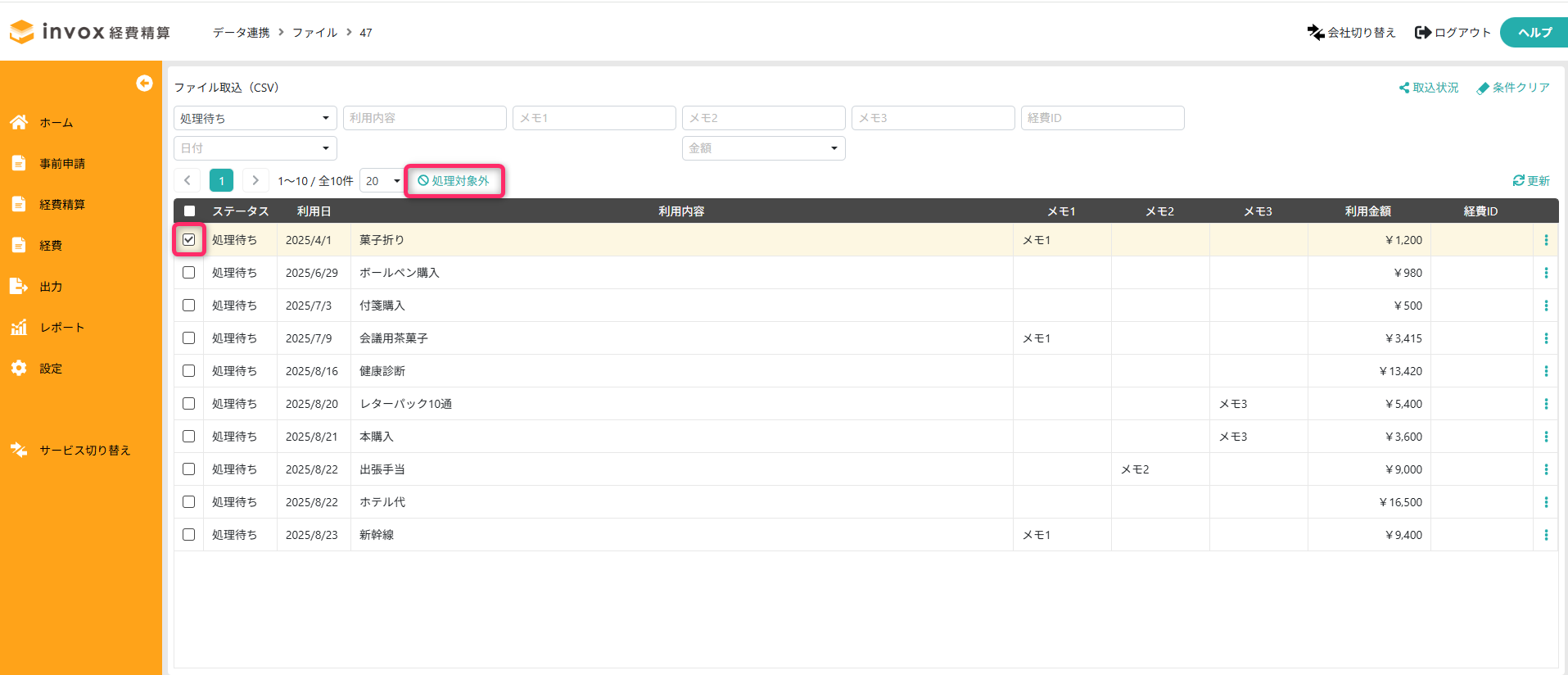
Task: Click the ヘルプ button
Action: click(1534, 33)
